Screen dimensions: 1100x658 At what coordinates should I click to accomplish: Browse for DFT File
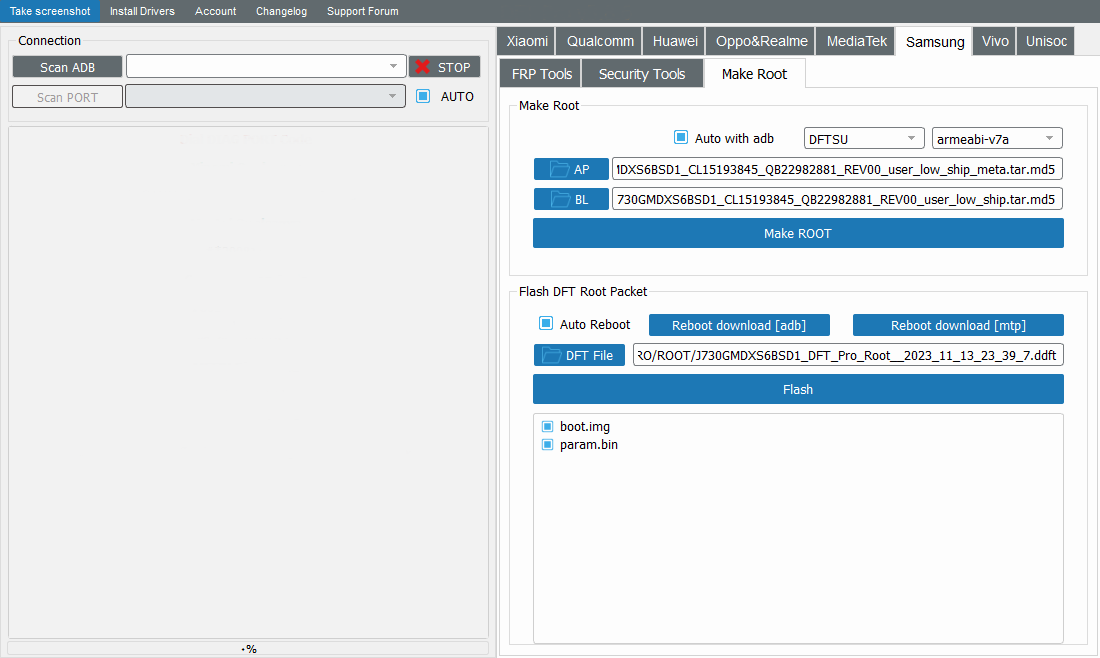pos(579,355)
